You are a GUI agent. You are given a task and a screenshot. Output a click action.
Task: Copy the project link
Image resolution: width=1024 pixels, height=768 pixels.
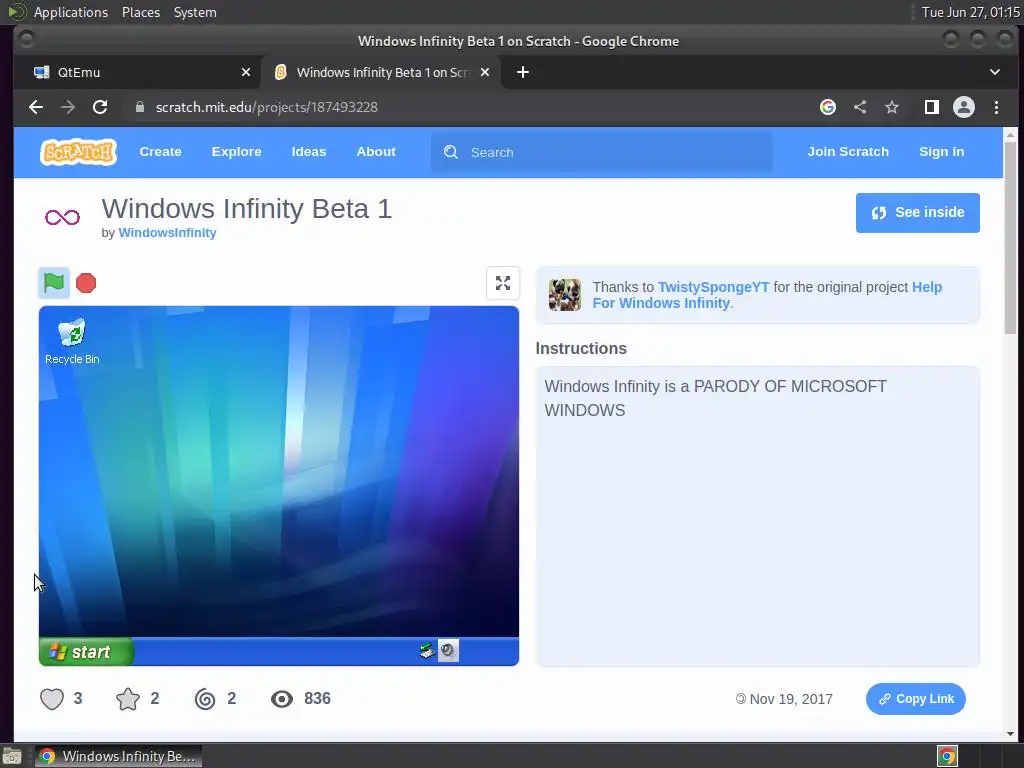(916, 699)
